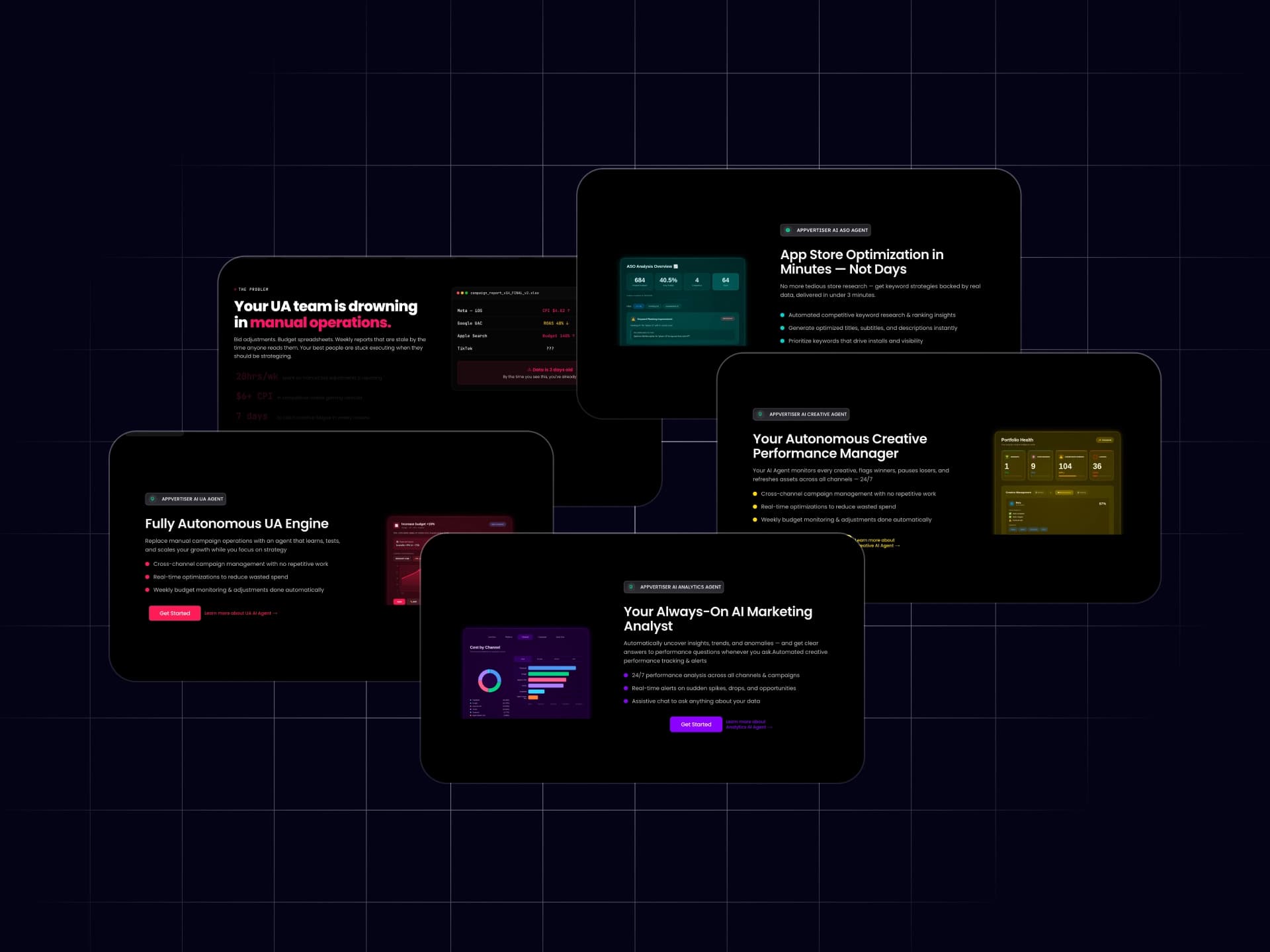Viewport: 1270px width, 952px height.
Task: Click the purple icon on APPVERTISER AI ANALYTICS AGENT badge
Action: click(632, 587)
